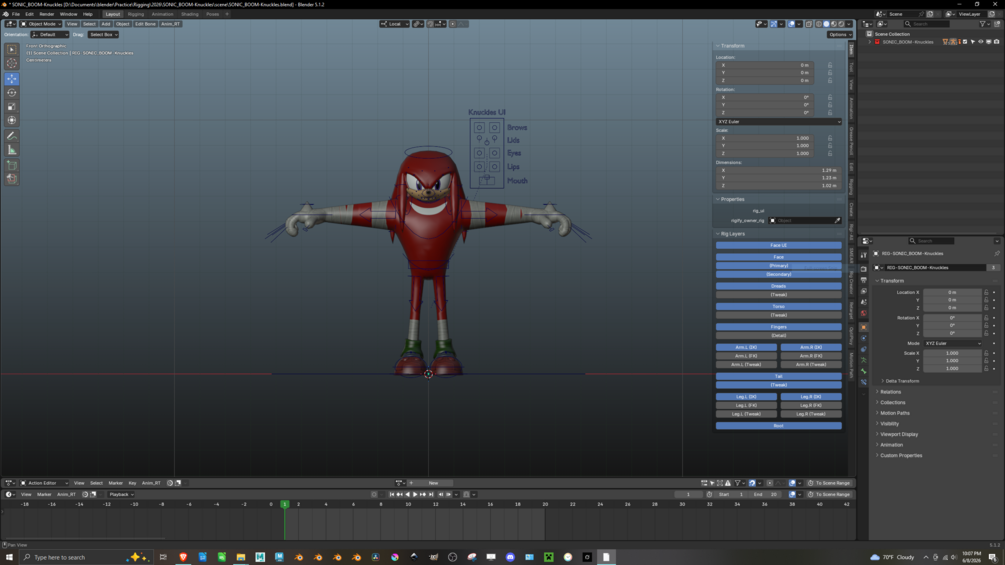This screenshot has height=565, width=1005.
Task: Expand the Viewport Display section
Action: (899, 434)
